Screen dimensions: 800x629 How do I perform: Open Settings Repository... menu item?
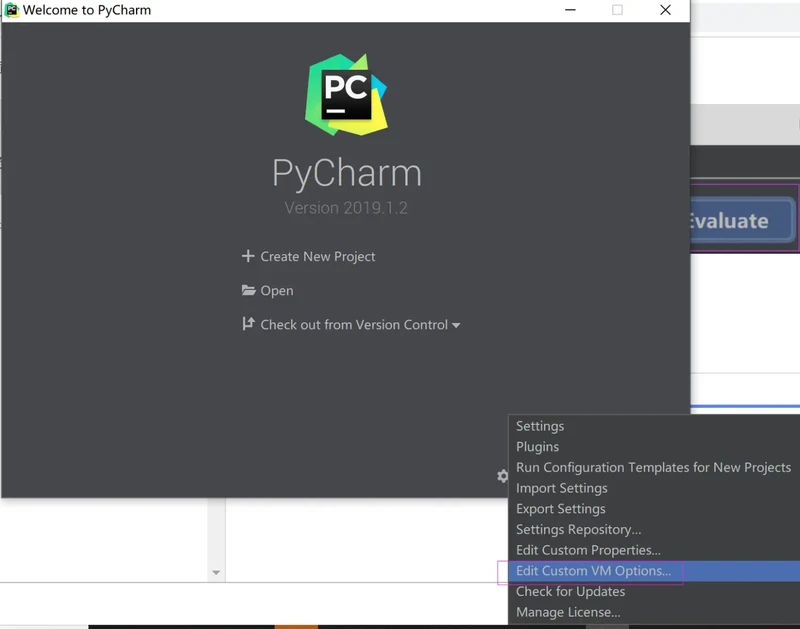pos(578,529)
